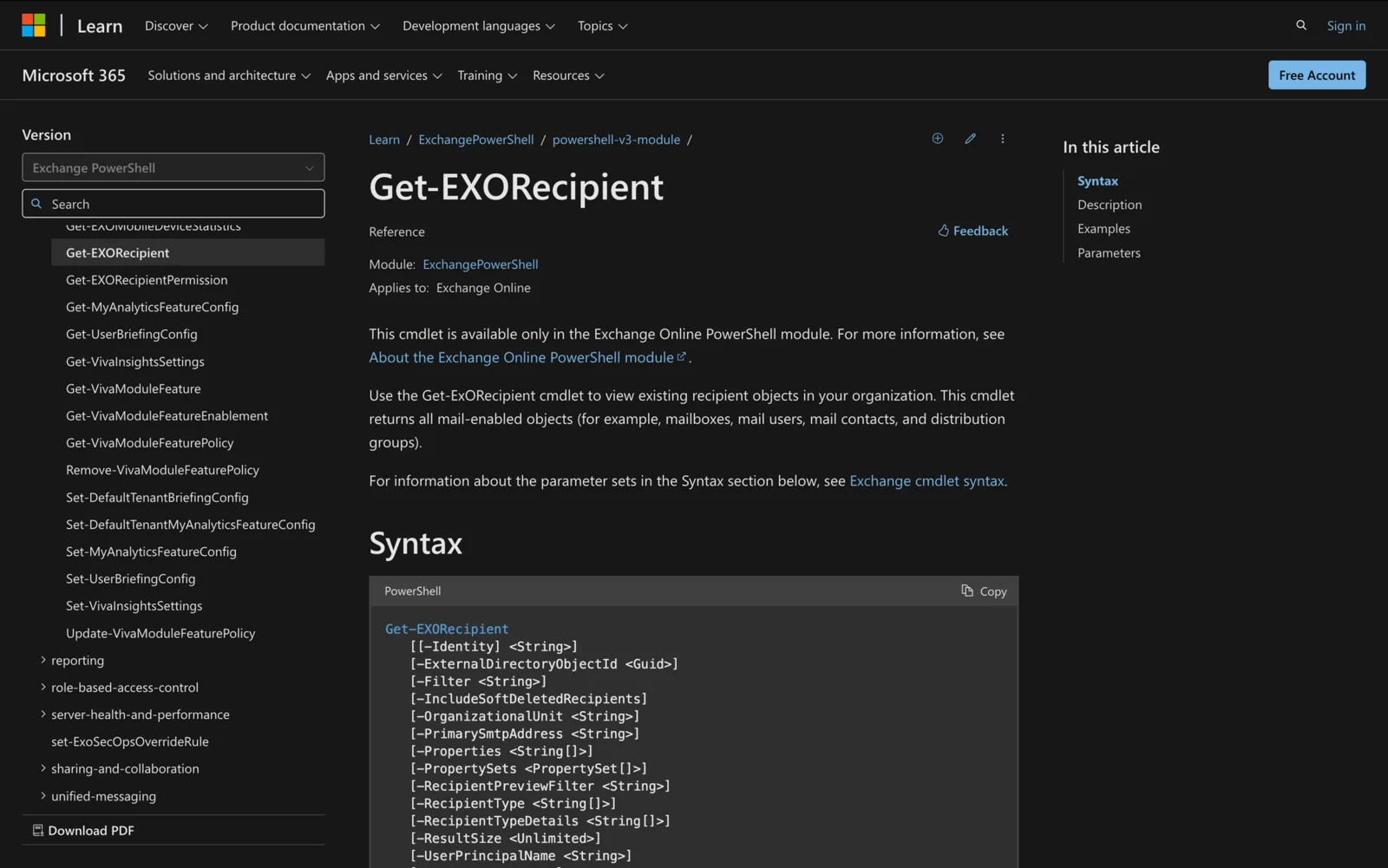Click the Sign in link
This screenshot has width=1388, height=868.
pyautogui.click(x=1345, y=26)
